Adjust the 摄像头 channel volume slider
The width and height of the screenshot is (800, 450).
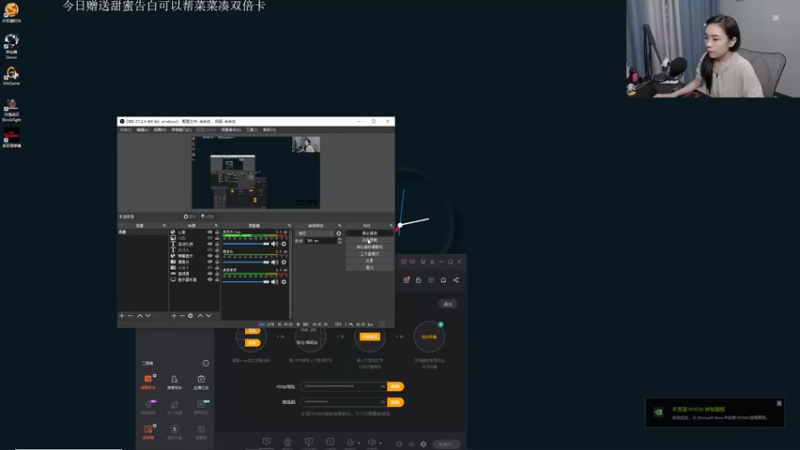(x=246, y=262)
